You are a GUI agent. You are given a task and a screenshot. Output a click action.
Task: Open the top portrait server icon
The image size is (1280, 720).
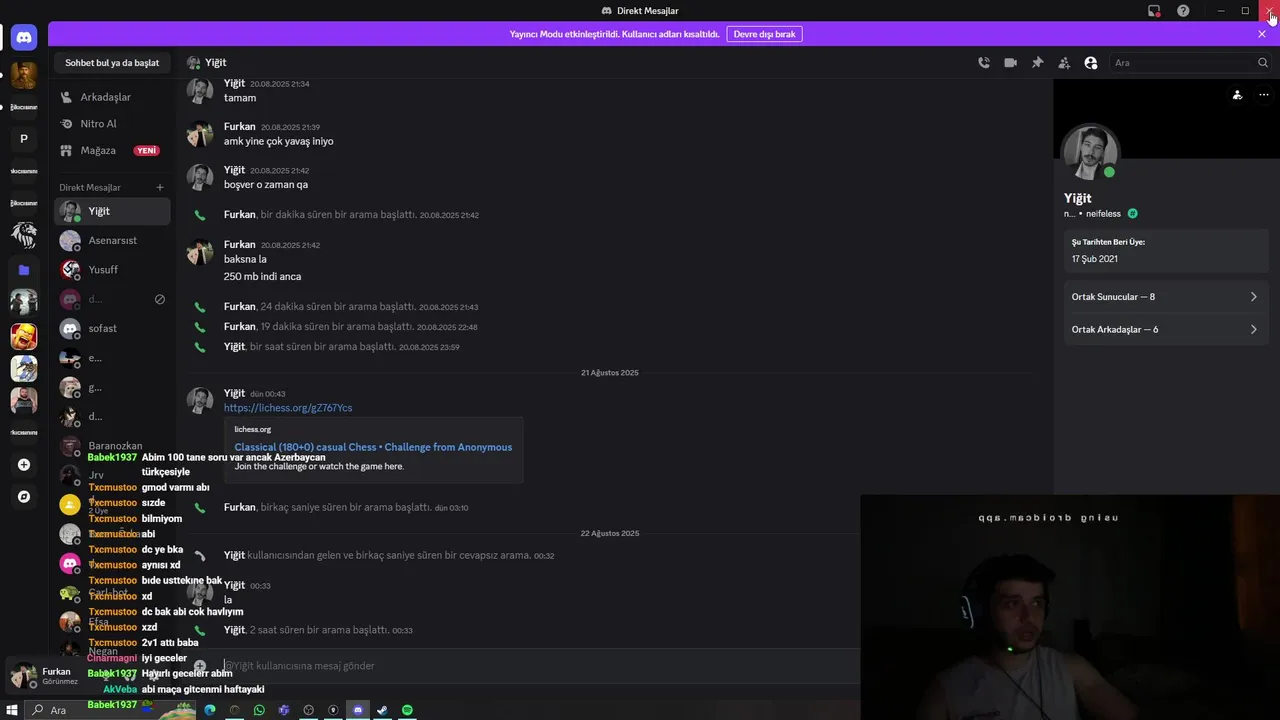tap(24, 75)
